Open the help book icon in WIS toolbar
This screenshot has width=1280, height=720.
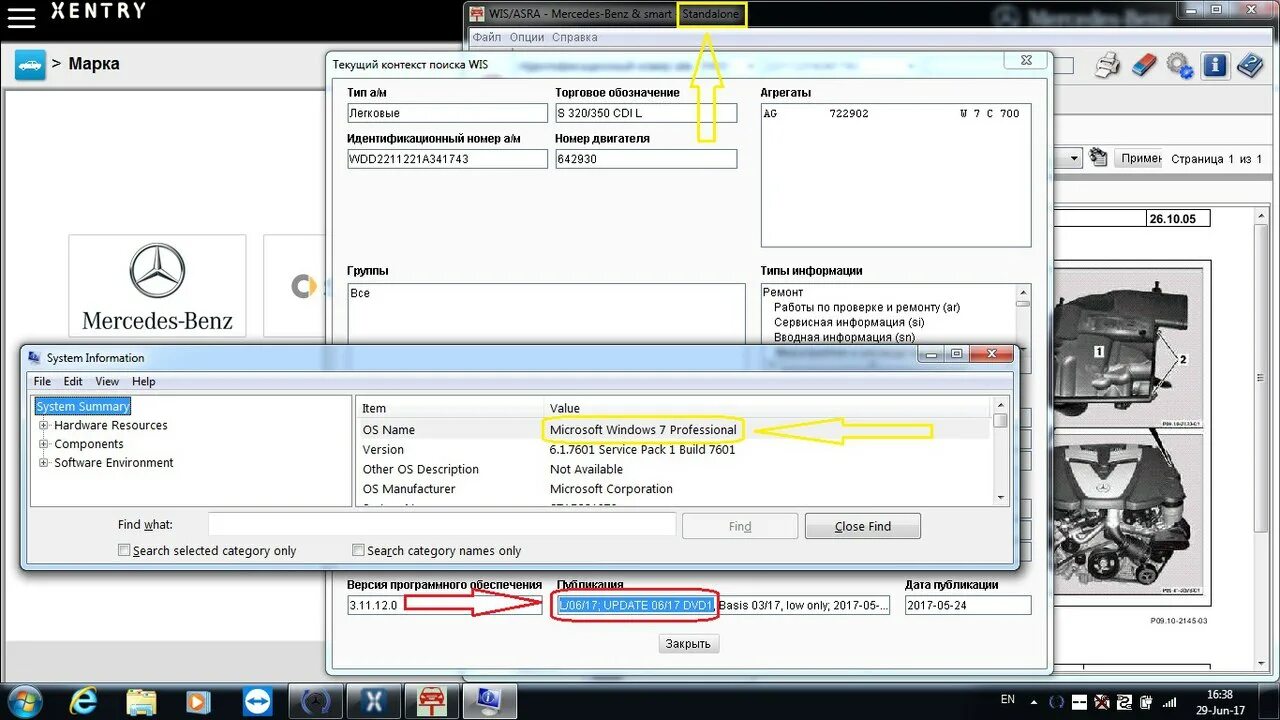pyautogui.click(x=1250, y=66)
